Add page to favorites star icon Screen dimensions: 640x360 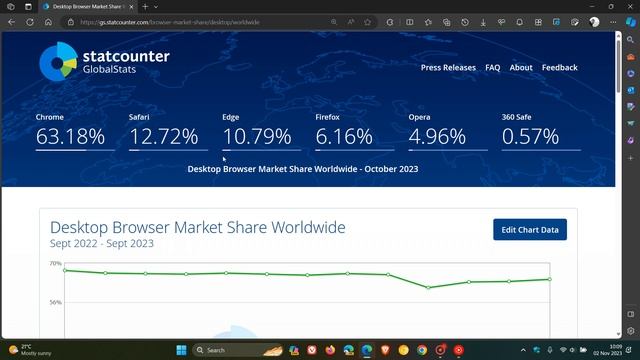click(x=368, y=22)
